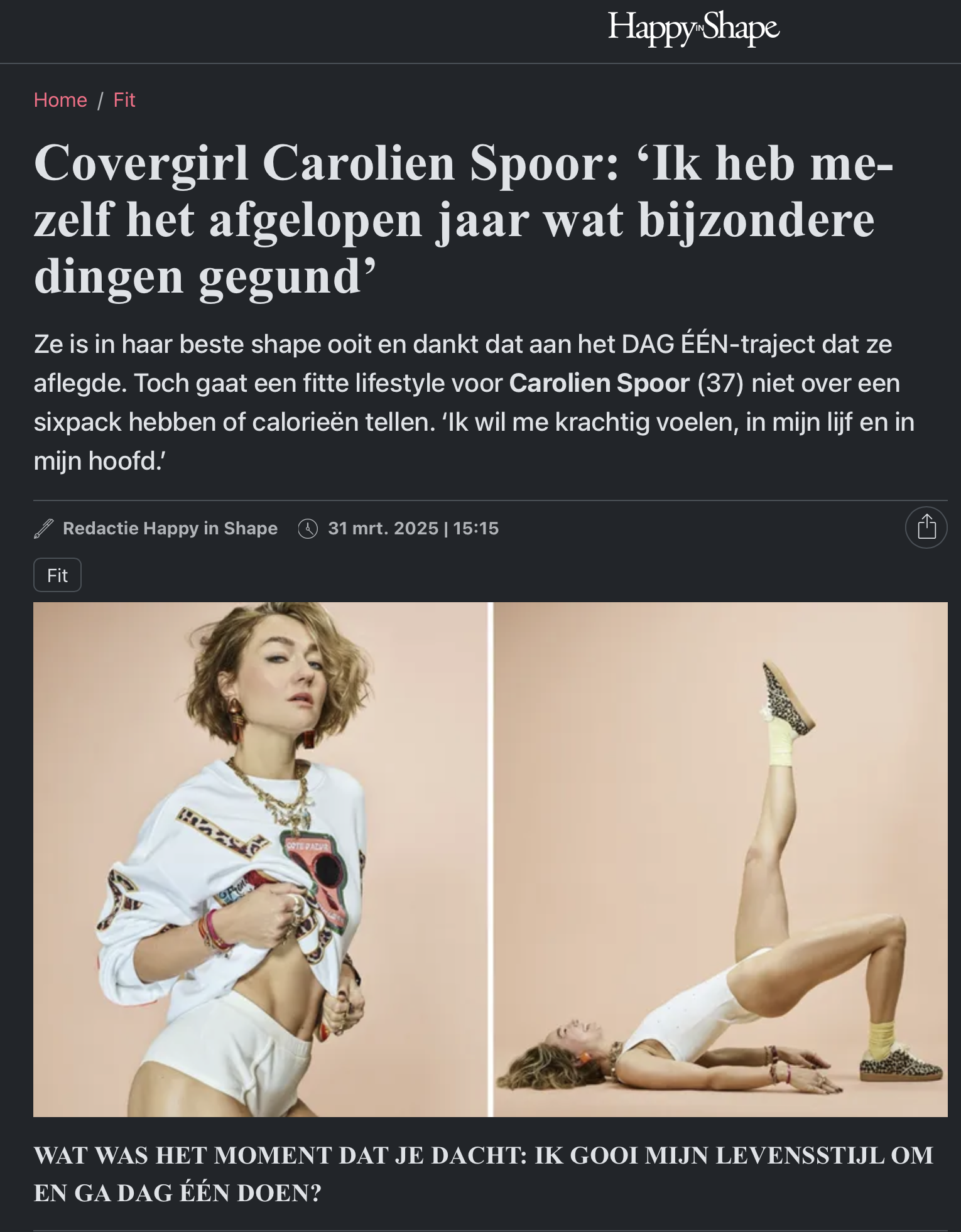Select the Fit tag button below author

click(x=57, y=575)
